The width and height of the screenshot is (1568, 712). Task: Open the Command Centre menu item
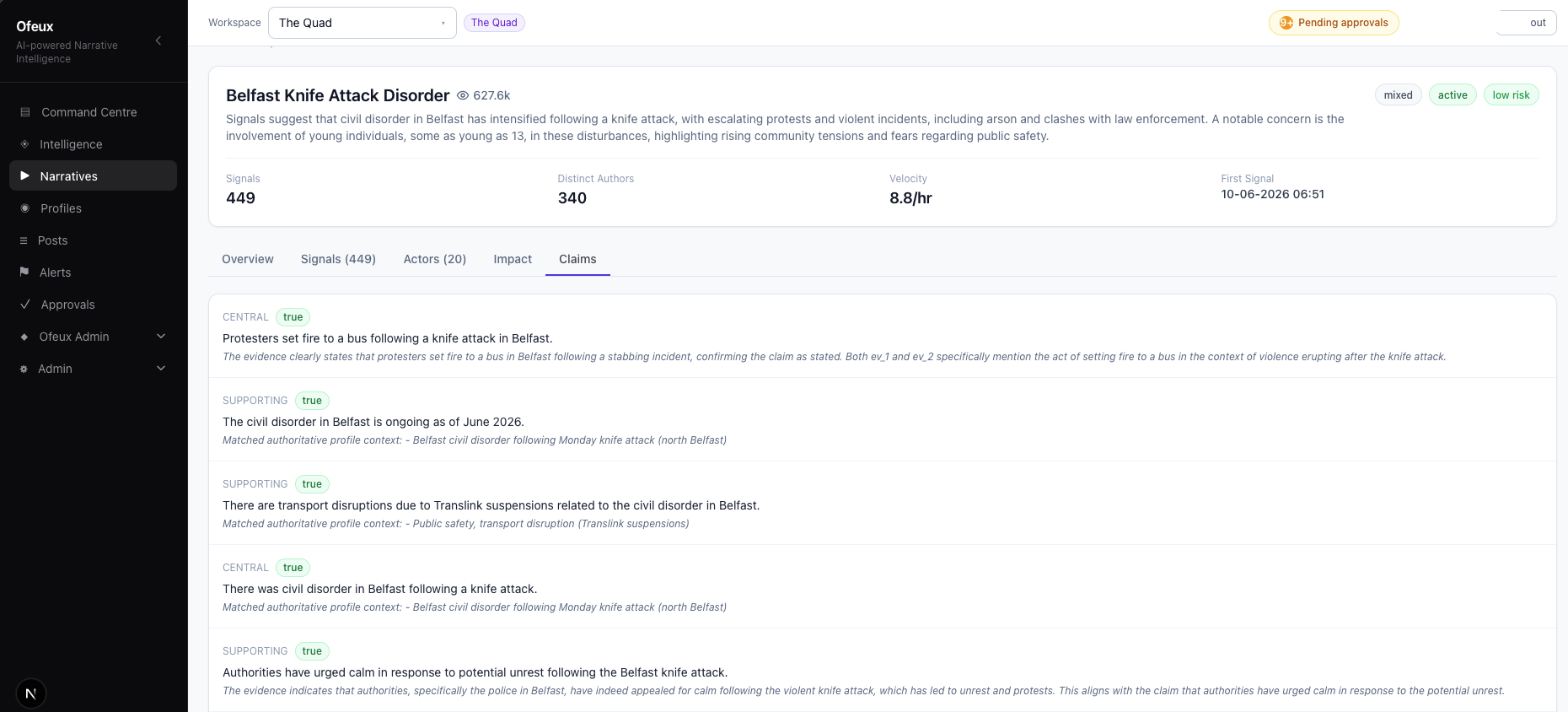point(93,112)
